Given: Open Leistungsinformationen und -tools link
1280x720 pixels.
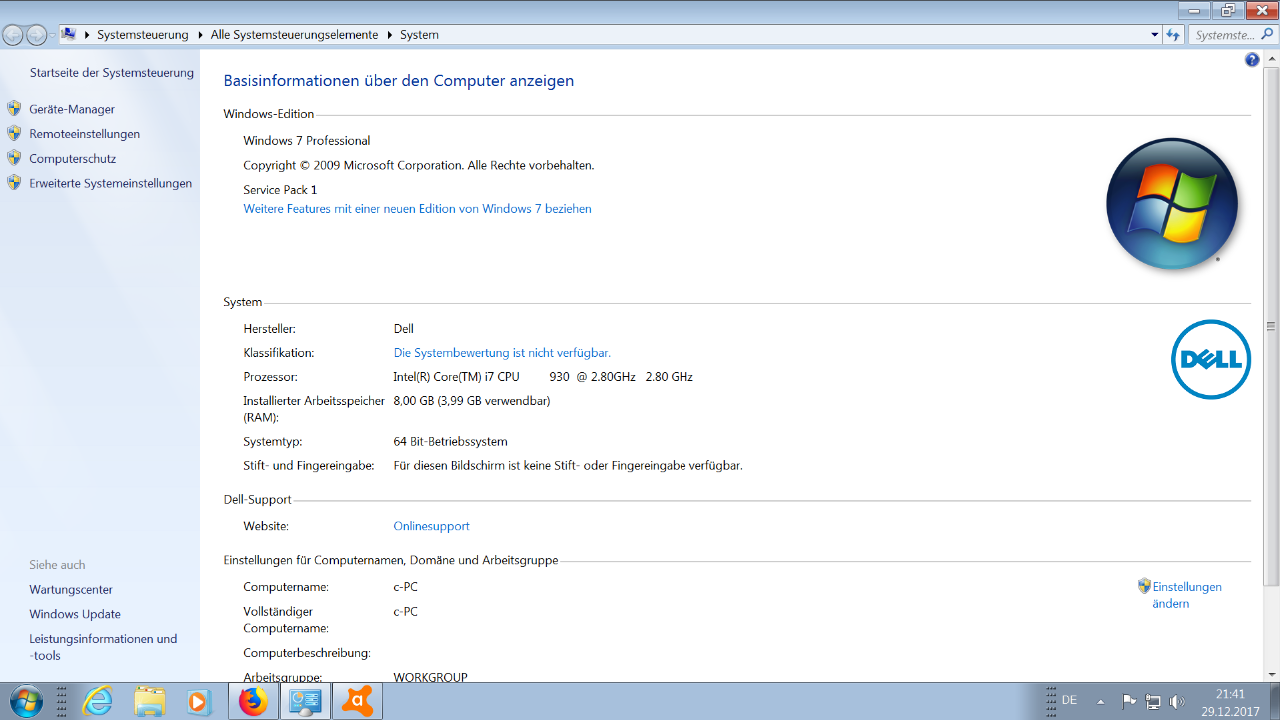Looking at the screenshot, I should click(x=103, y=647).
